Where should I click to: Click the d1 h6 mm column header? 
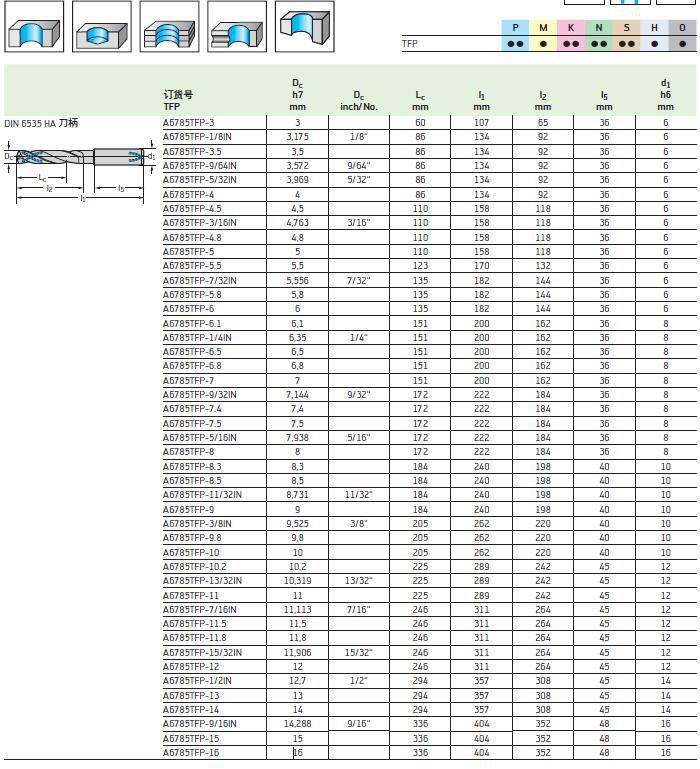tap(666, 95)
